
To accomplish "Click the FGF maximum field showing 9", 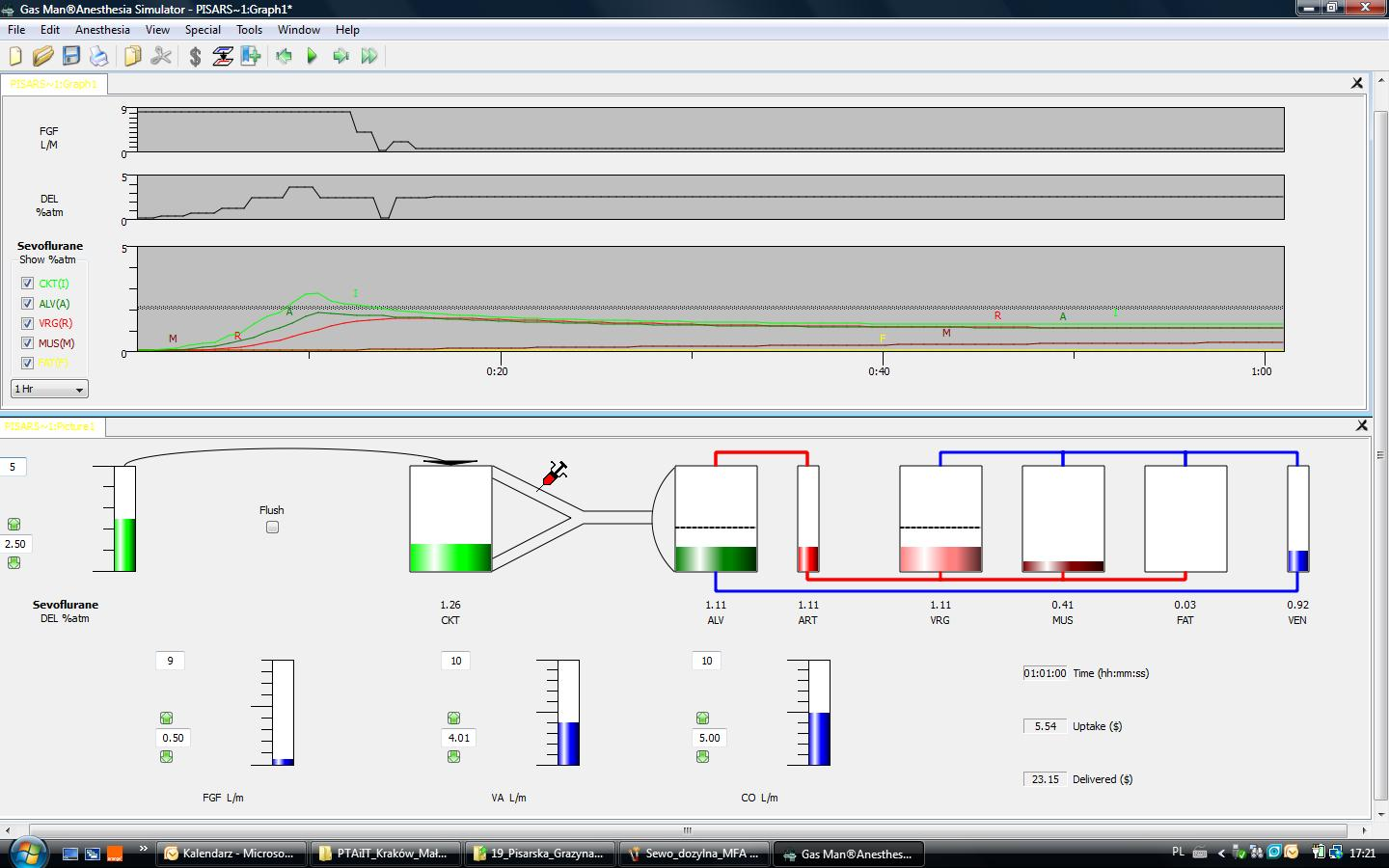I will (170, 661).
